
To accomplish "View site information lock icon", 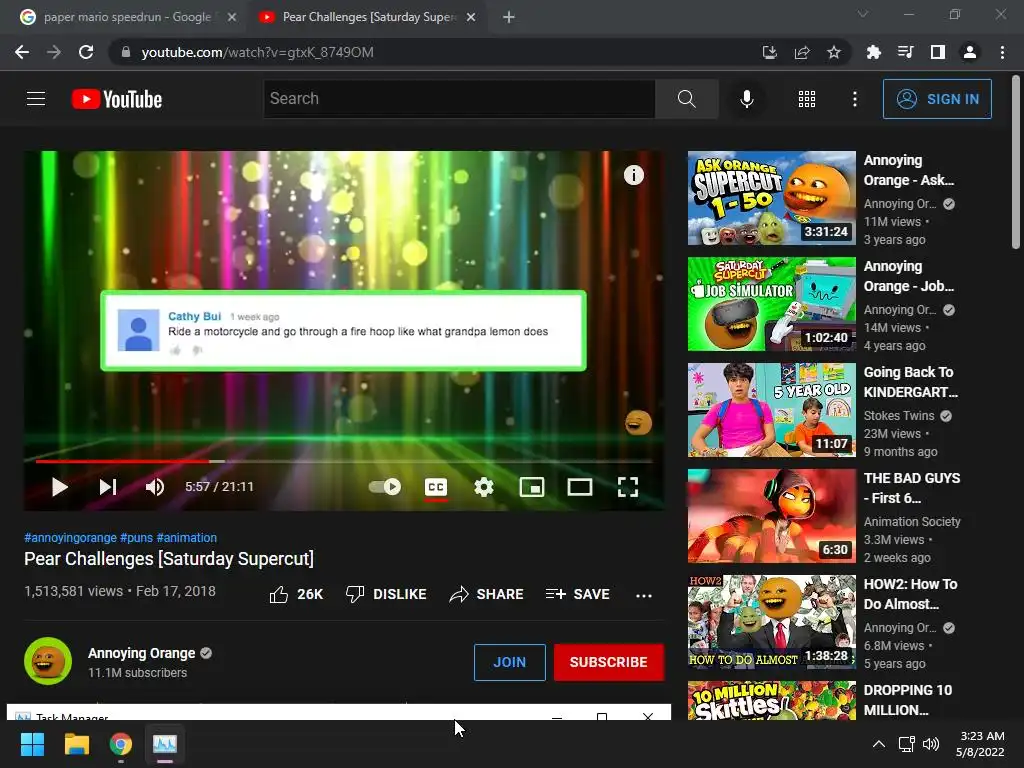I will click(x=125, y=52).
